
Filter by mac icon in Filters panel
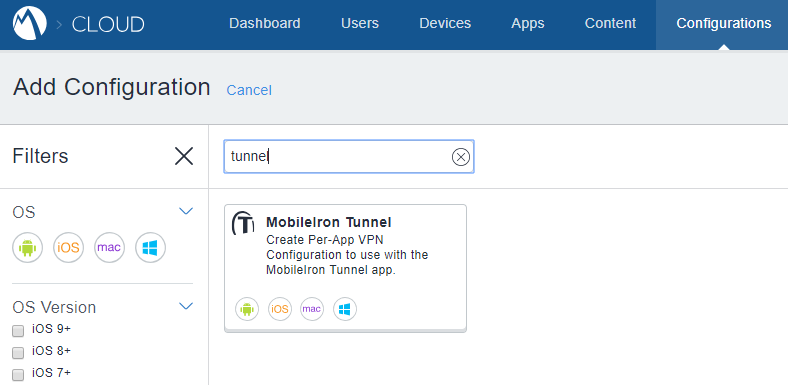pos(109,247)
